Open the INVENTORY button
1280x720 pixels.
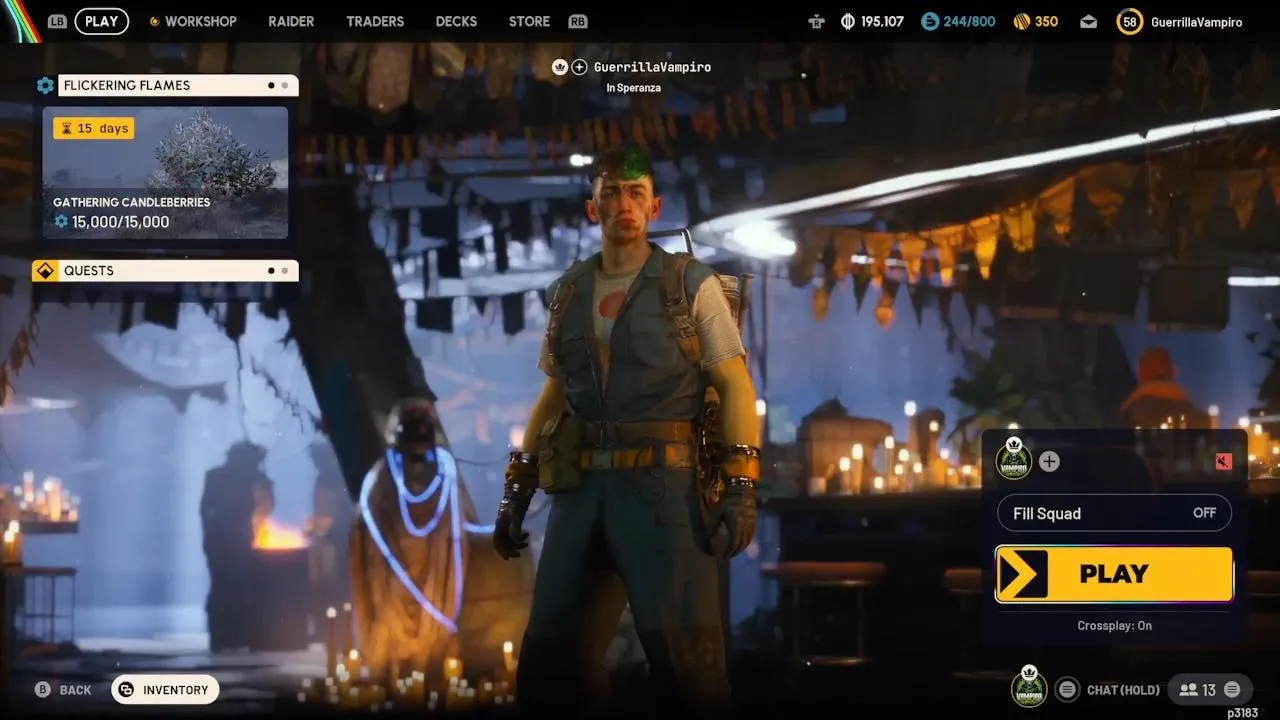pos(165,689)
